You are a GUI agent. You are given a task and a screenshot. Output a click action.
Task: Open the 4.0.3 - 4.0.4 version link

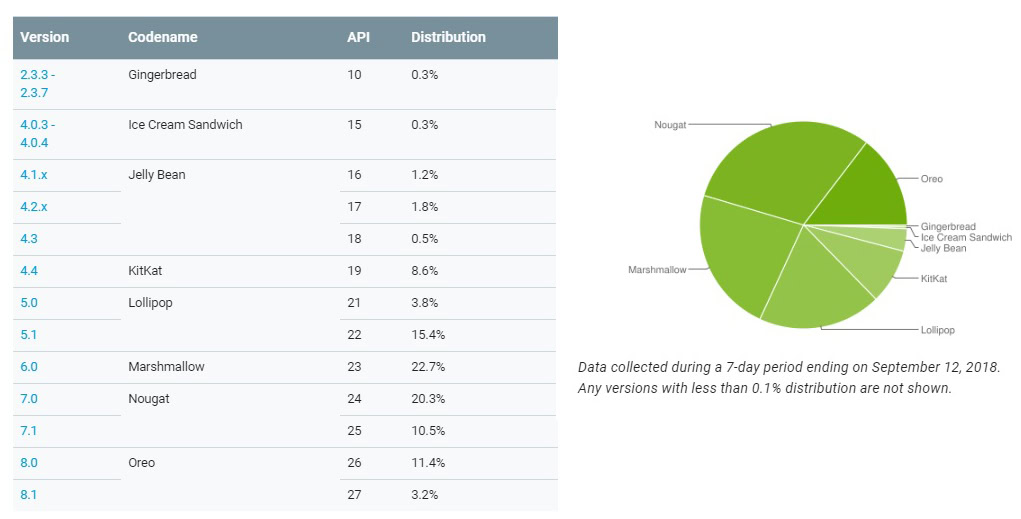[x=37, y=134]
